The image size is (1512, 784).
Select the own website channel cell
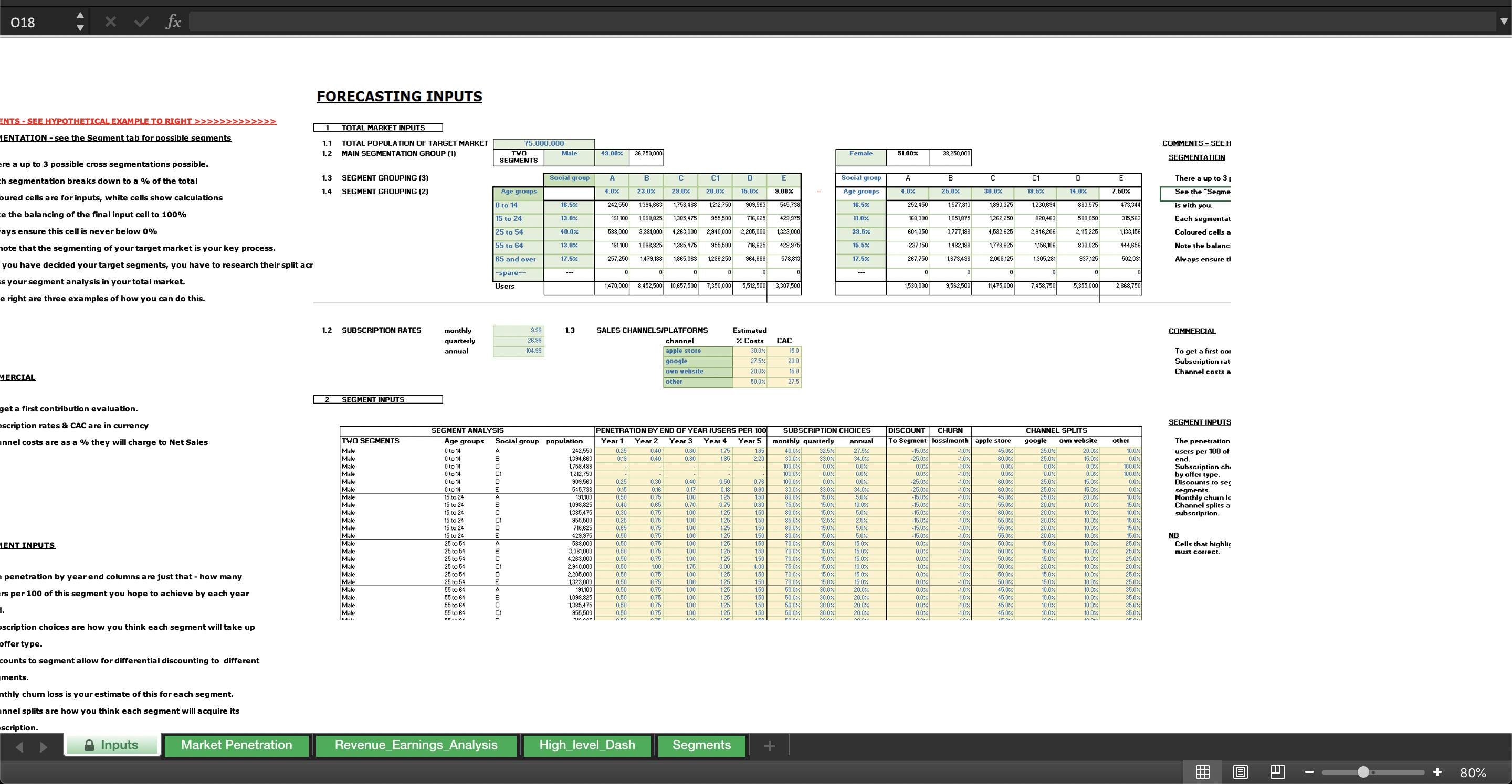pyautogui.click(x=697, y=372)
